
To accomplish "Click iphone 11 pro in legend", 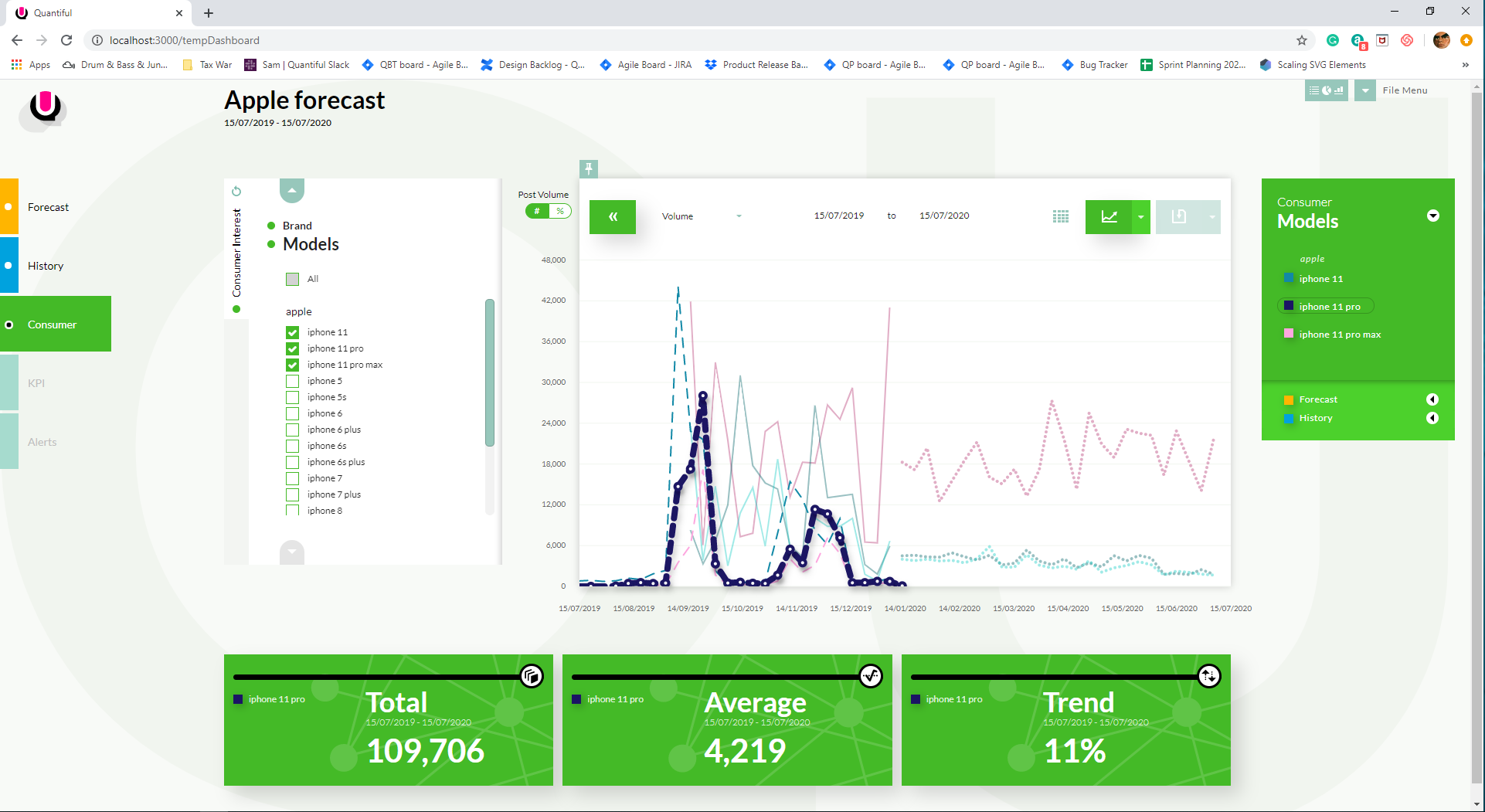I will click(x=1329, y=307).
